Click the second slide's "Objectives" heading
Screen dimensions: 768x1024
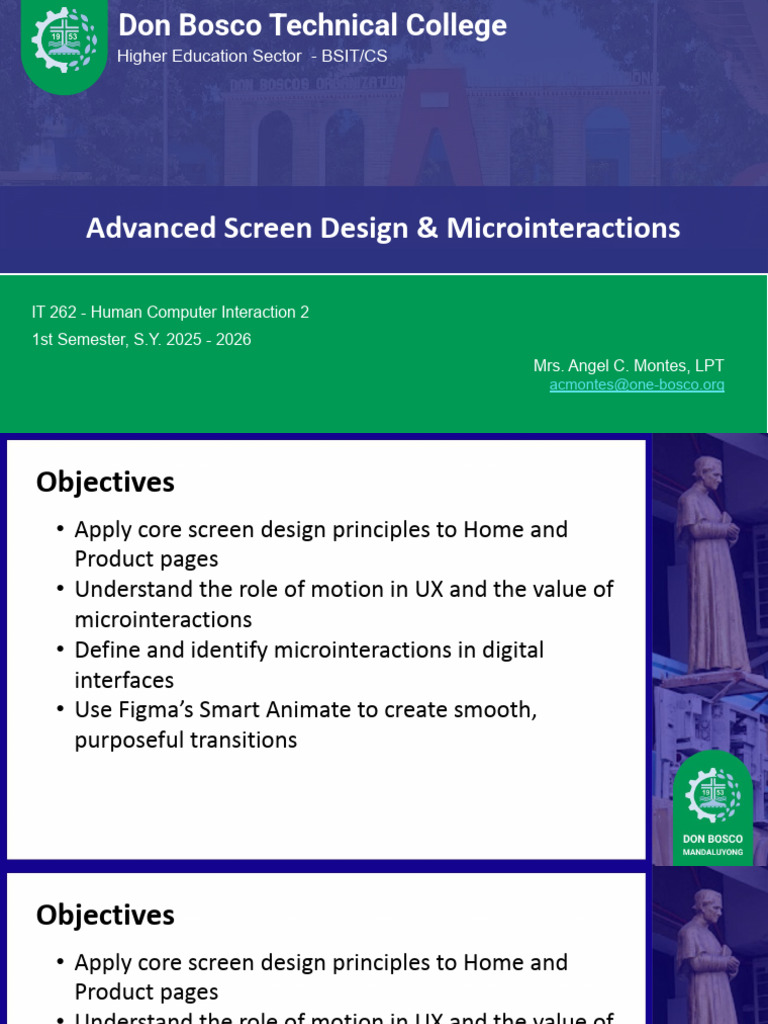[x=105, y=915]
